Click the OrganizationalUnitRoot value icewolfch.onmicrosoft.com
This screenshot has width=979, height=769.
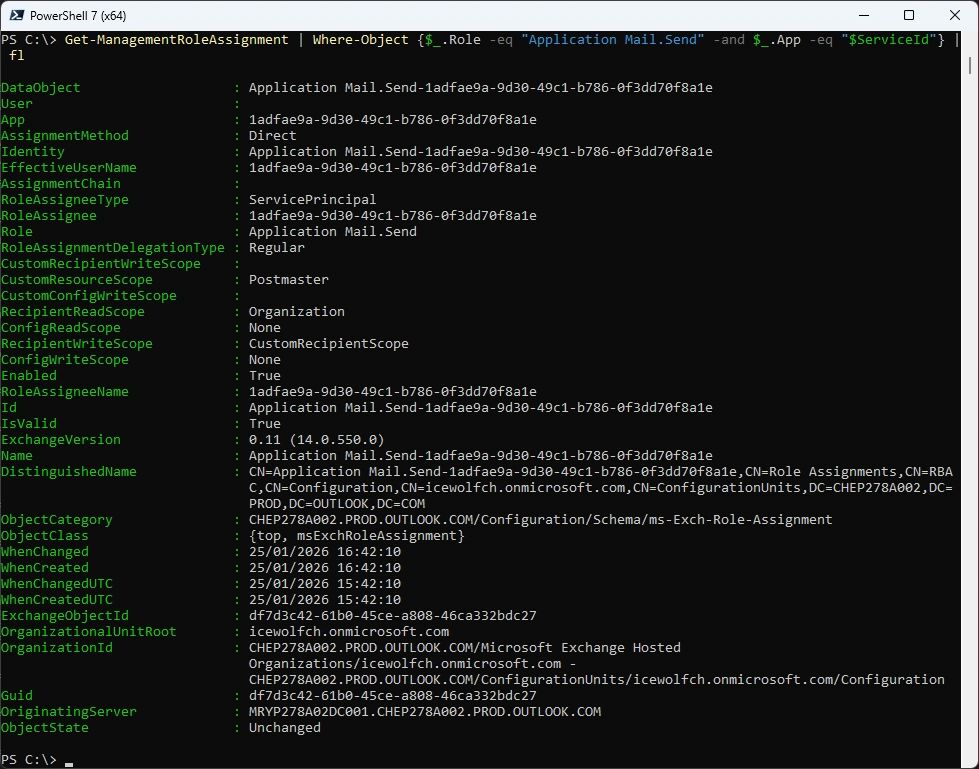348,632
